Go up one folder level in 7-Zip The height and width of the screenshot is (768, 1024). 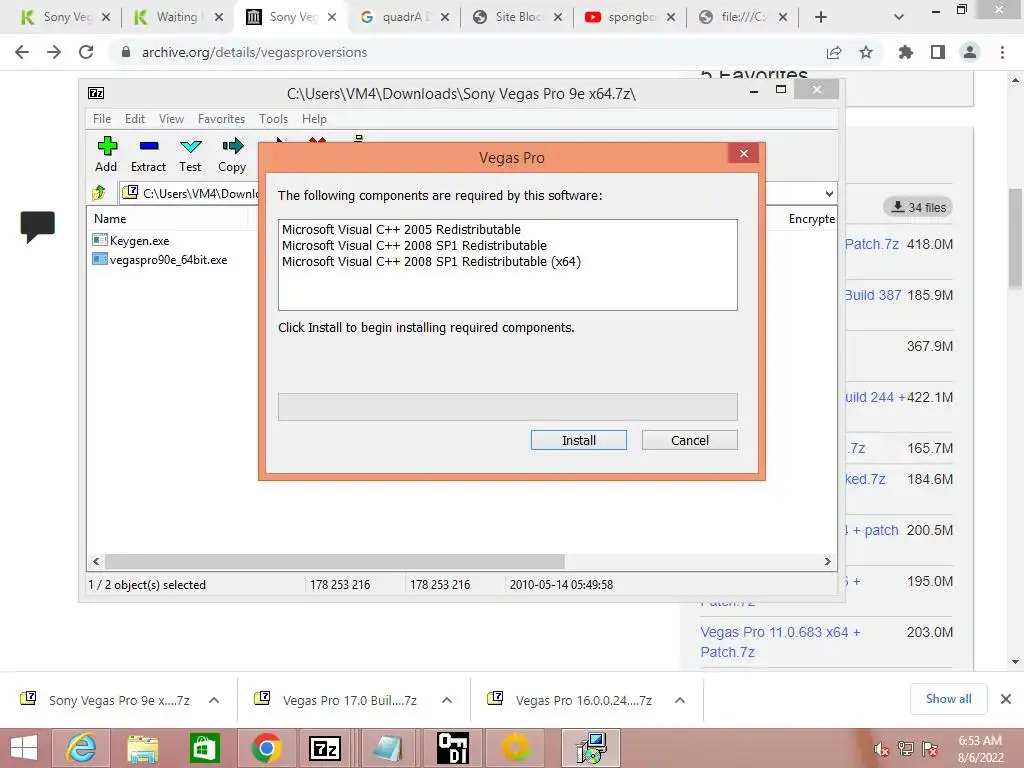[x=99, y=193]
